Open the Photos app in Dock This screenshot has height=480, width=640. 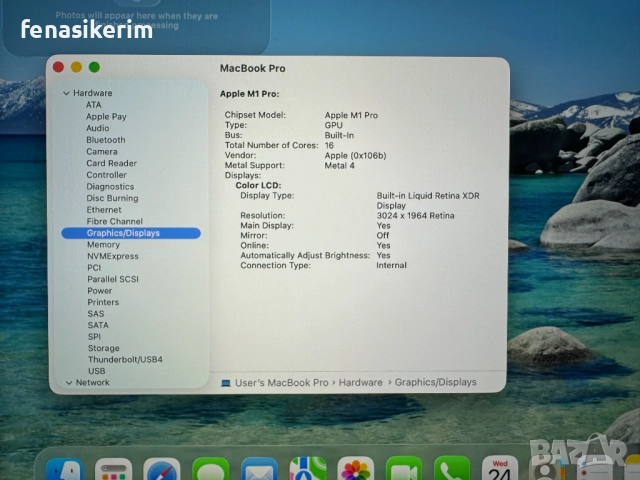[x=356, y=469]
